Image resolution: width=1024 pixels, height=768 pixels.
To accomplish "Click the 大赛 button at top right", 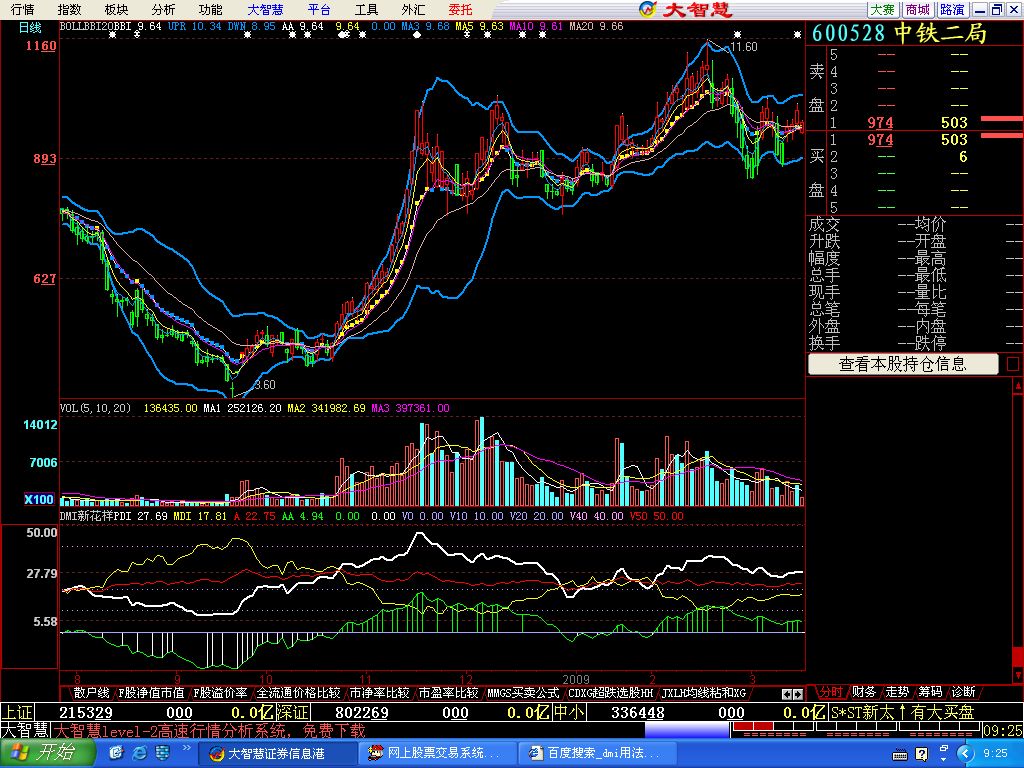I will pos(882,9).
